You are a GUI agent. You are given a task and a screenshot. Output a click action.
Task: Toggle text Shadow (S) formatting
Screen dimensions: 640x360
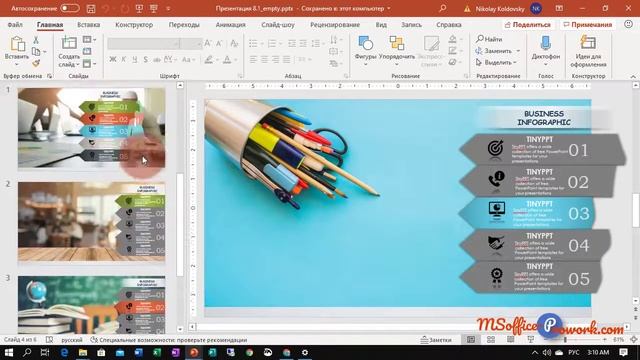(x=146, y=60)
